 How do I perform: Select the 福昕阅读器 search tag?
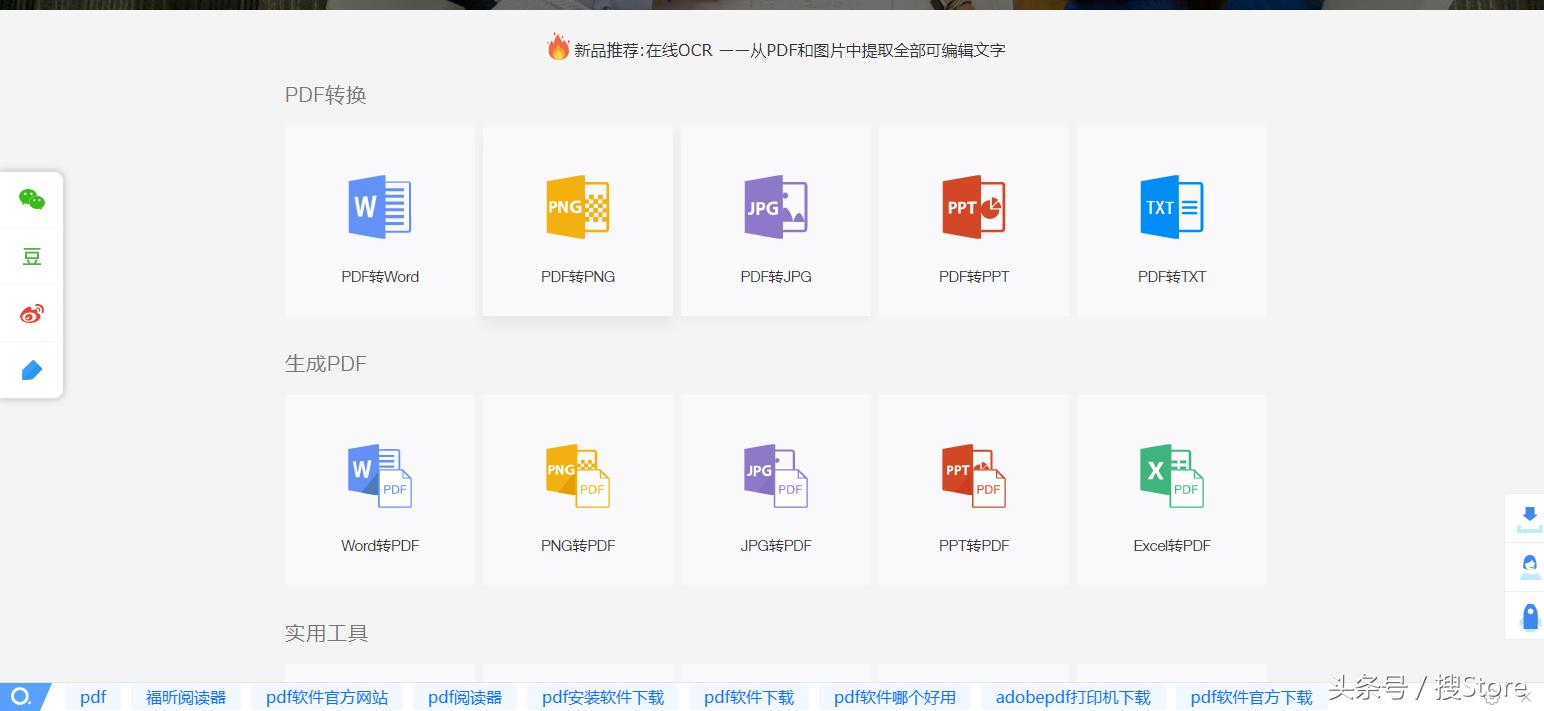click(x=186, y=697)
